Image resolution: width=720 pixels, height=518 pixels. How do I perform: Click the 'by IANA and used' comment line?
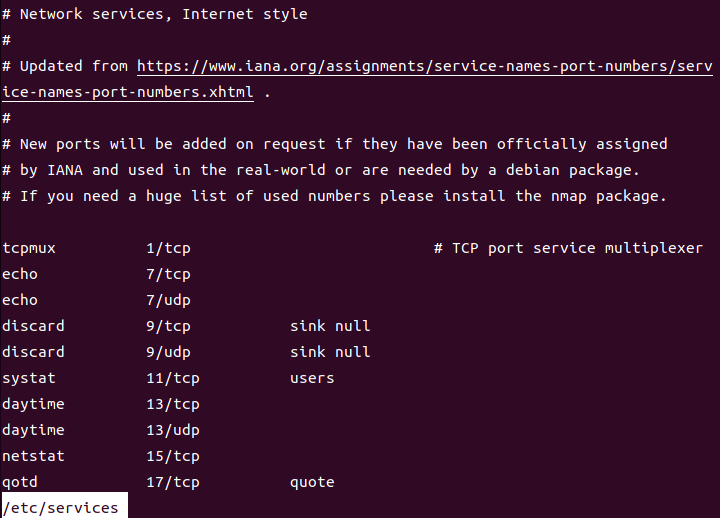[x=321, y=170]
